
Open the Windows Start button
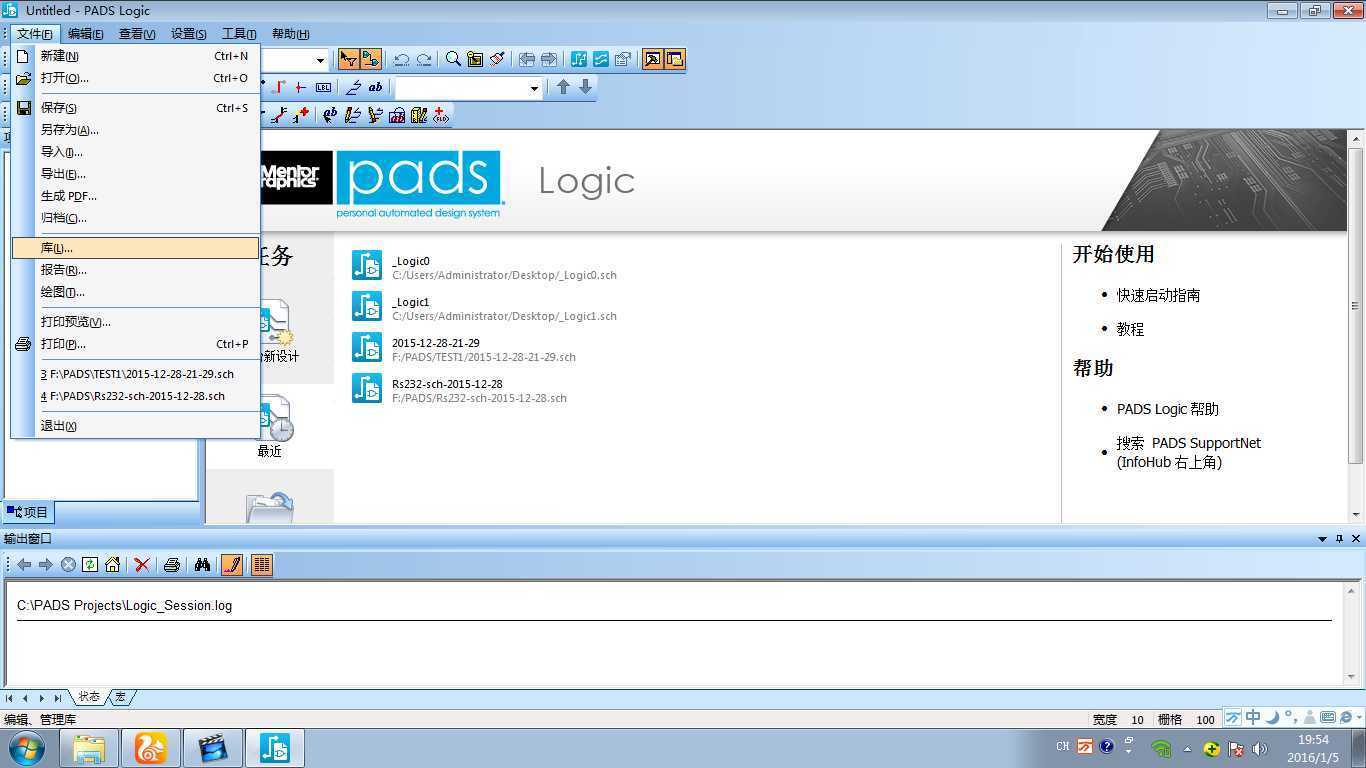(27, 748)
